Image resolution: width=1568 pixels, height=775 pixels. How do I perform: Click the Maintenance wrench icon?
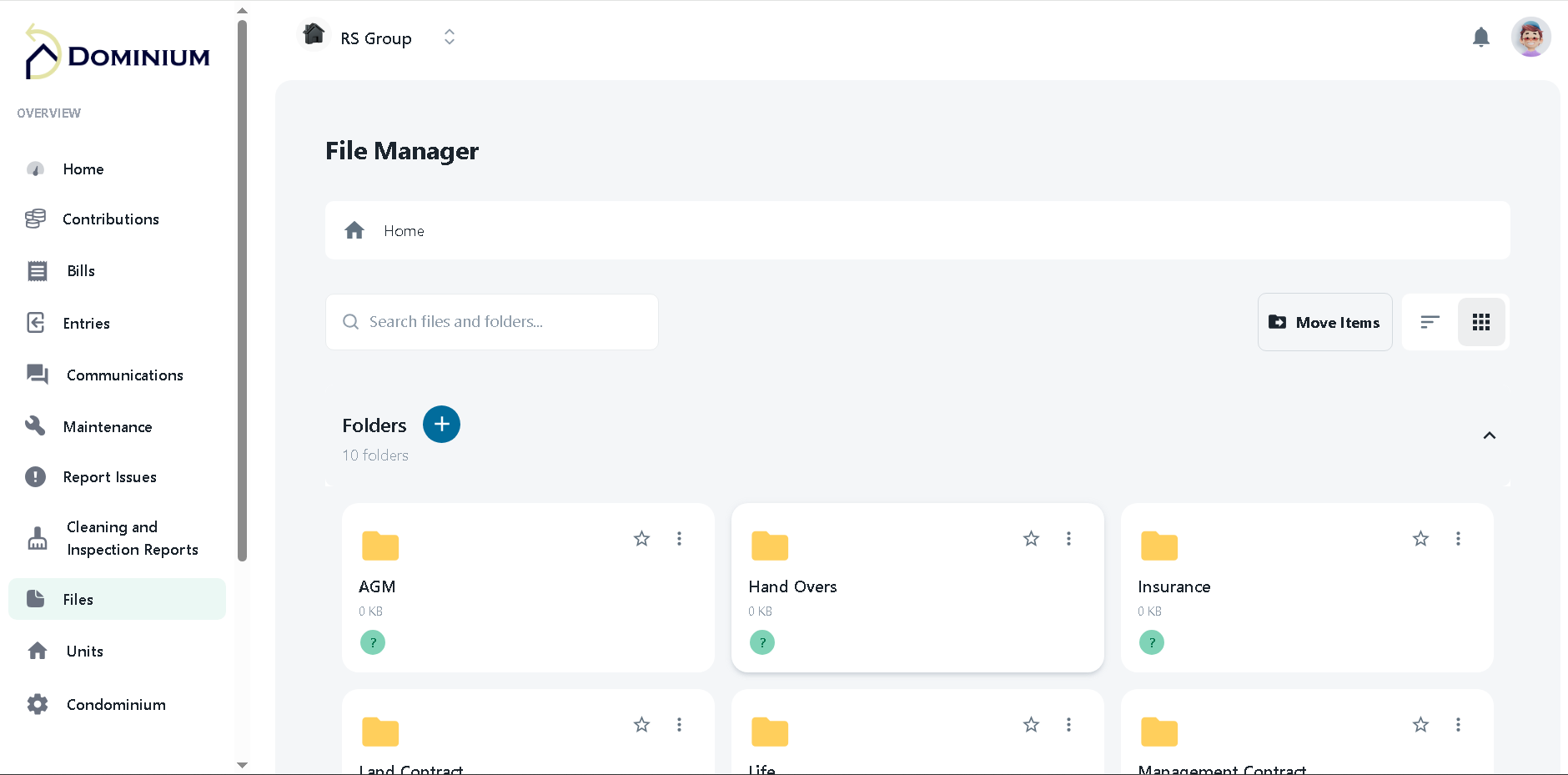(x=36, y=425)
